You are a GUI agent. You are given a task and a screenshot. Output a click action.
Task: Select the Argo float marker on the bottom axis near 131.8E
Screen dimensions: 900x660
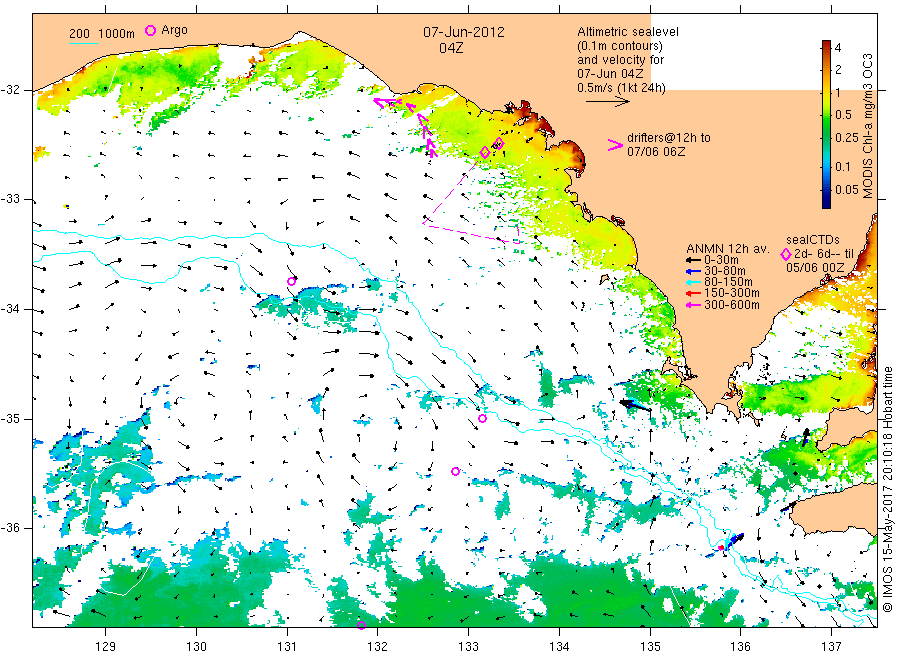click(361, 625)
